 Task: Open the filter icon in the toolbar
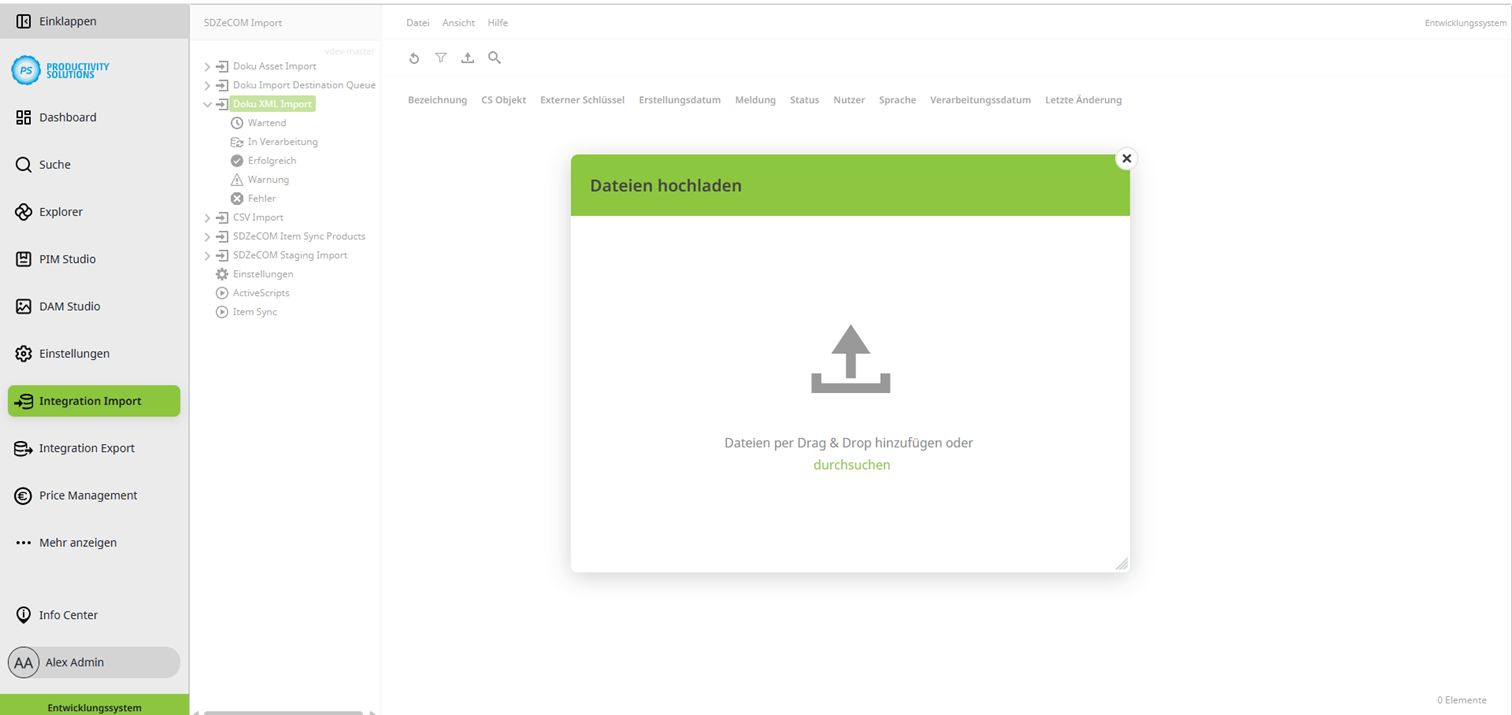(441, 58)
